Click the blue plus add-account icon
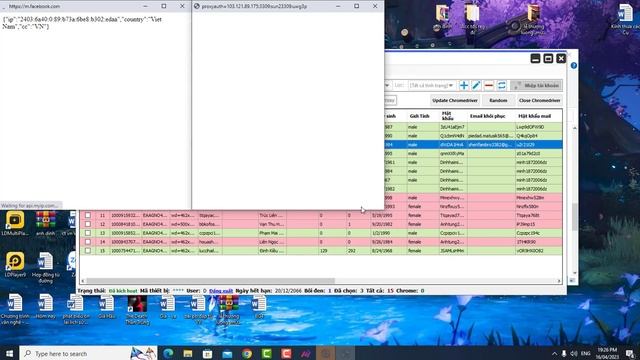 464,85
